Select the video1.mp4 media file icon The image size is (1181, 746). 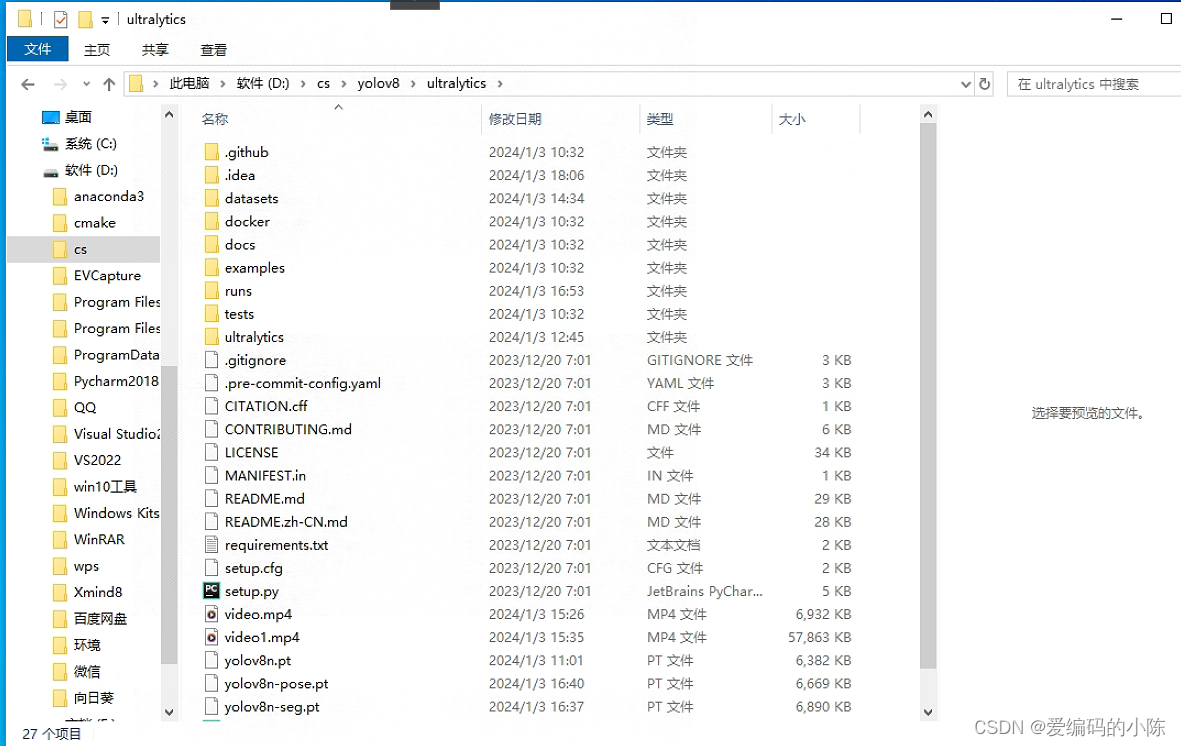[x=212, y=637]
